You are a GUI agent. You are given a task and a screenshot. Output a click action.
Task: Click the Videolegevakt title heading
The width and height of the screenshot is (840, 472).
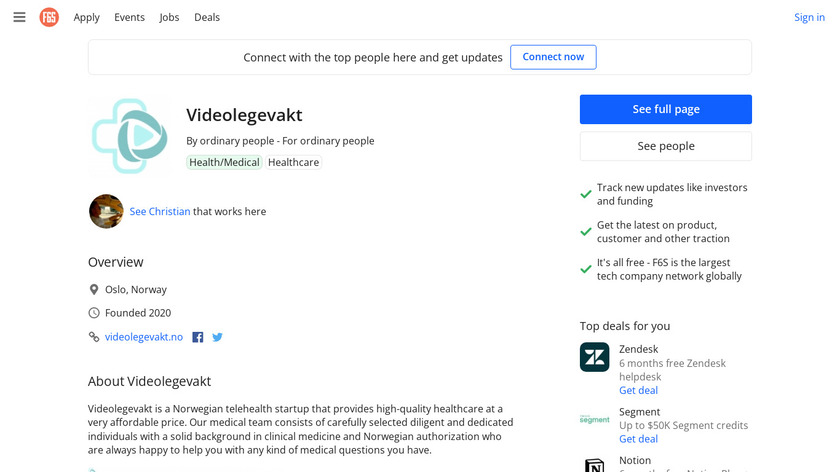pos(244,115)
